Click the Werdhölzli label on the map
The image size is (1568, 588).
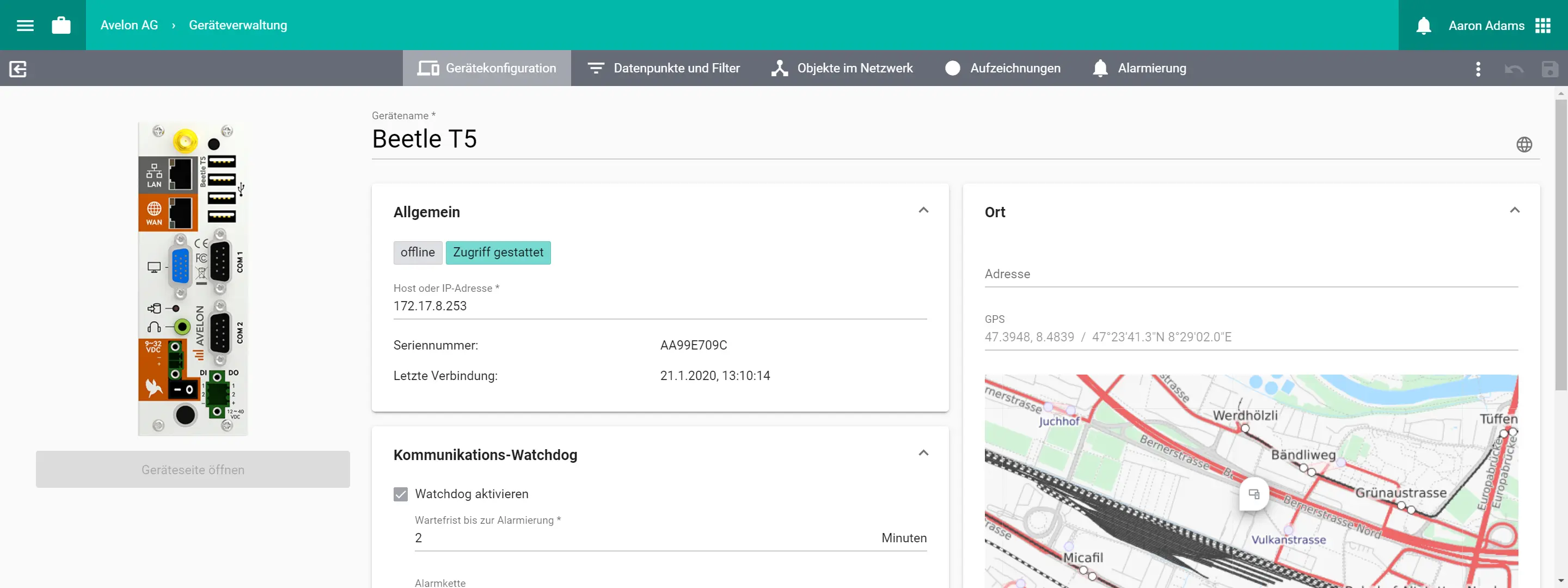tap(1245, 415)
